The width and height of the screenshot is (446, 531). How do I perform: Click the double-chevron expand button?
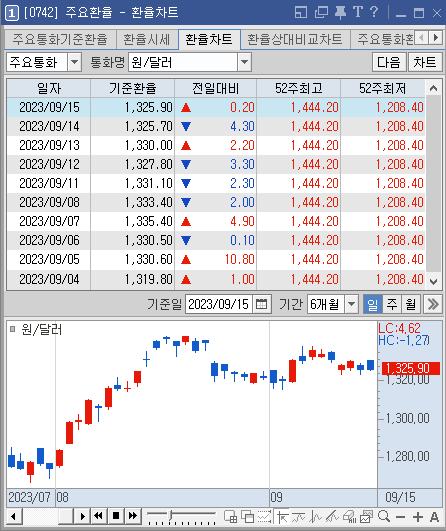[x=433, y=304]
